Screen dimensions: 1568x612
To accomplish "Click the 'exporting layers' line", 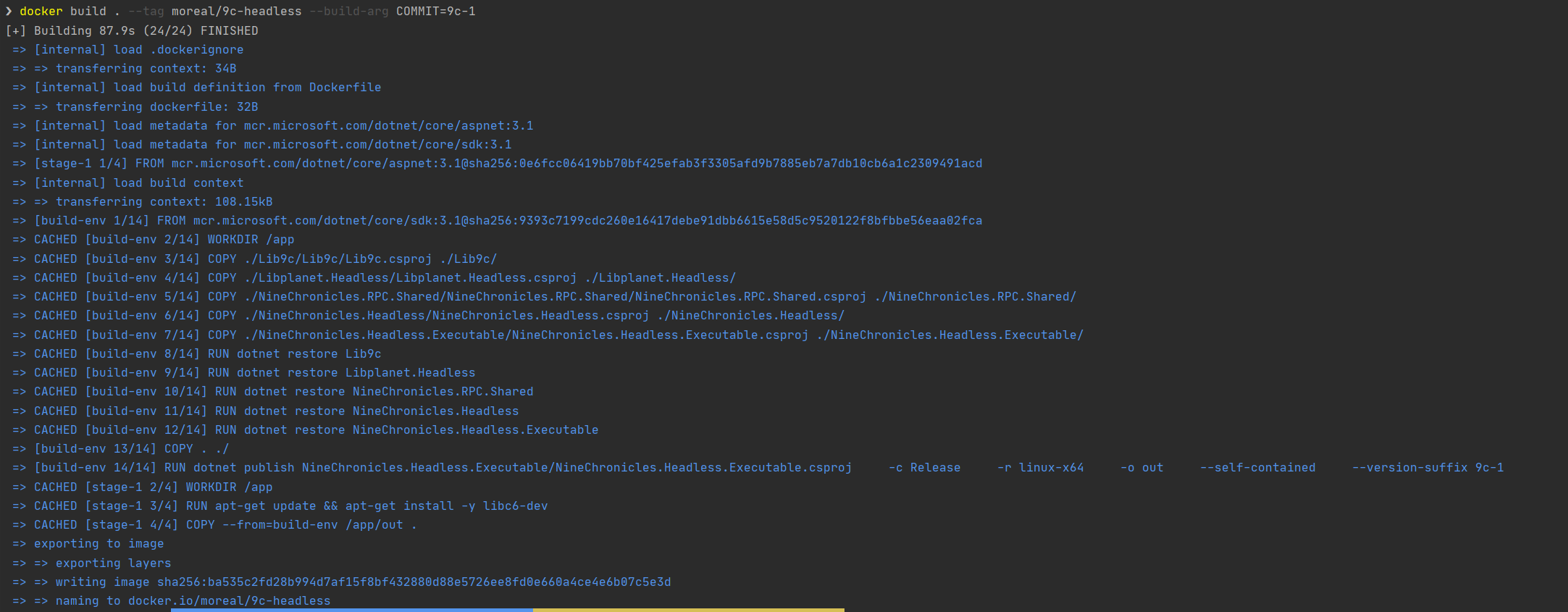I will [x=92, y=563].
